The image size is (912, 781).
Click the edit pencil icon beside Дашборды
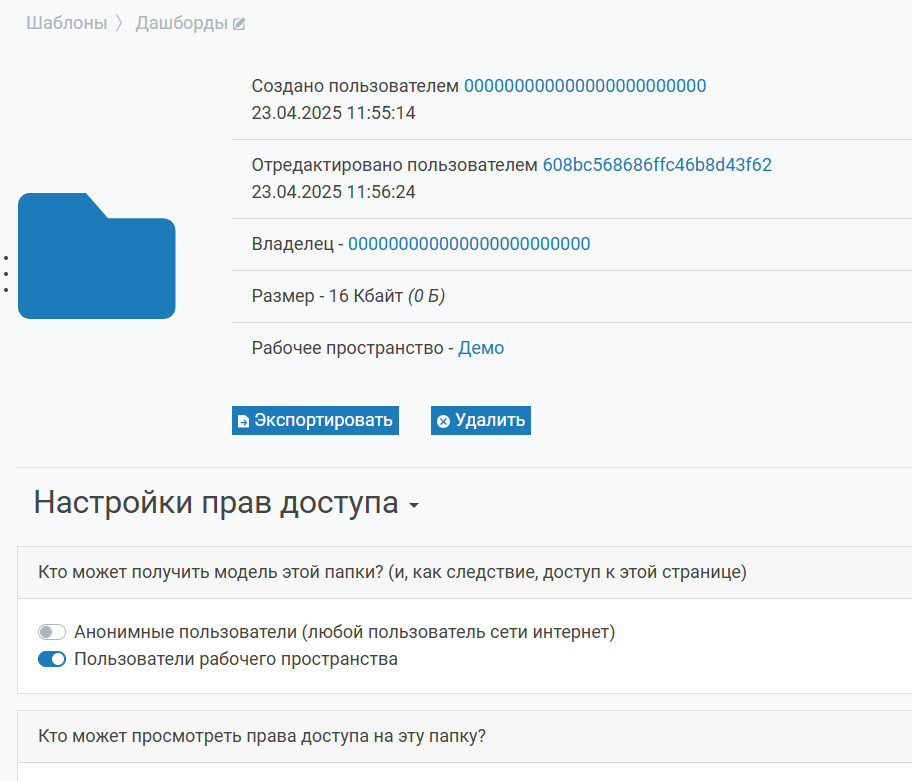[x=239, y=24]
